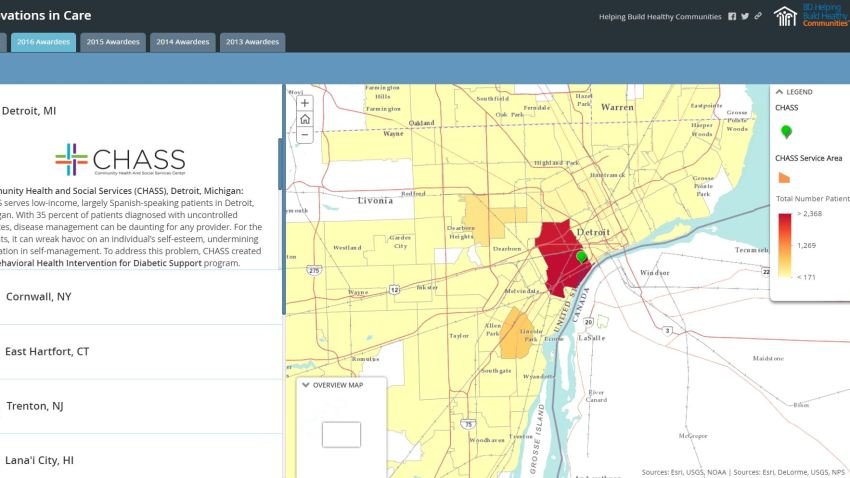Click the Helping Build Healthy Communities link
850x478 pixels.
coord(659,17)
